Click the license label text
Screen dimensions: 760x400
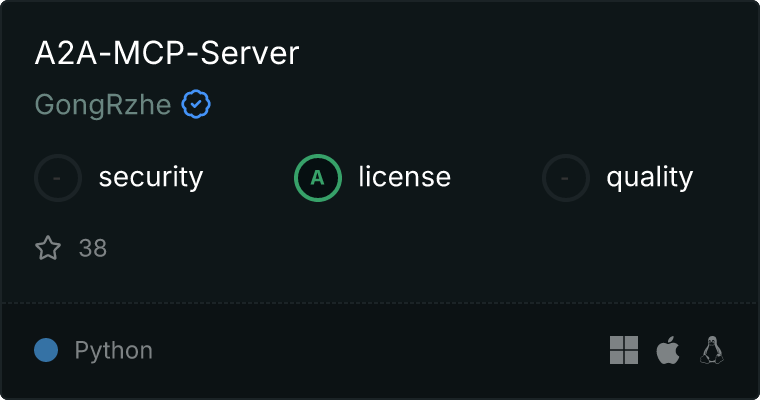(405, 176)
